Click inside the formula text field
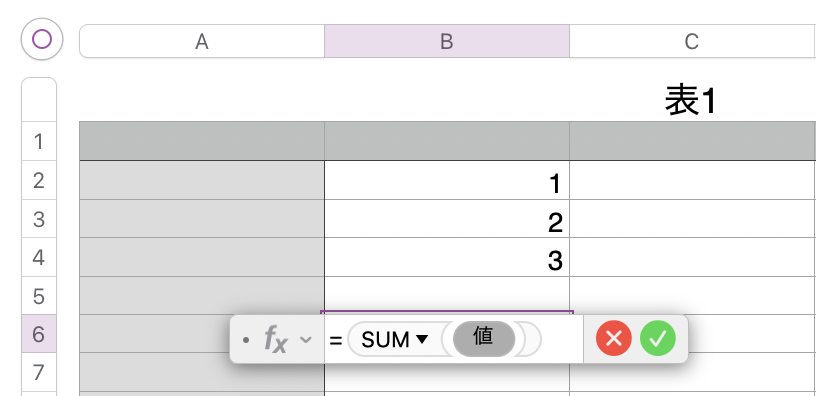Image resolution: width=816 pixels, height=396 pixels. pyautogui.click(x=454, y=339)
